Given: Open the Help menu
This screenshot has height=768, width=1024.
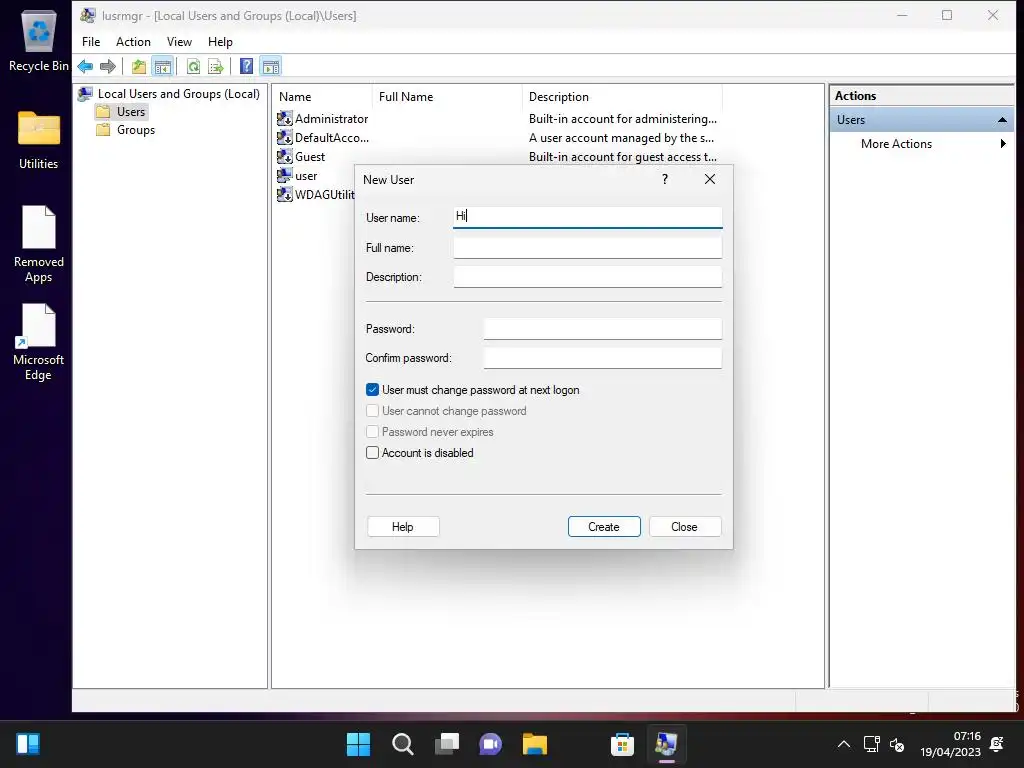Looking at the screenshot, I should [x=220, y=42].
